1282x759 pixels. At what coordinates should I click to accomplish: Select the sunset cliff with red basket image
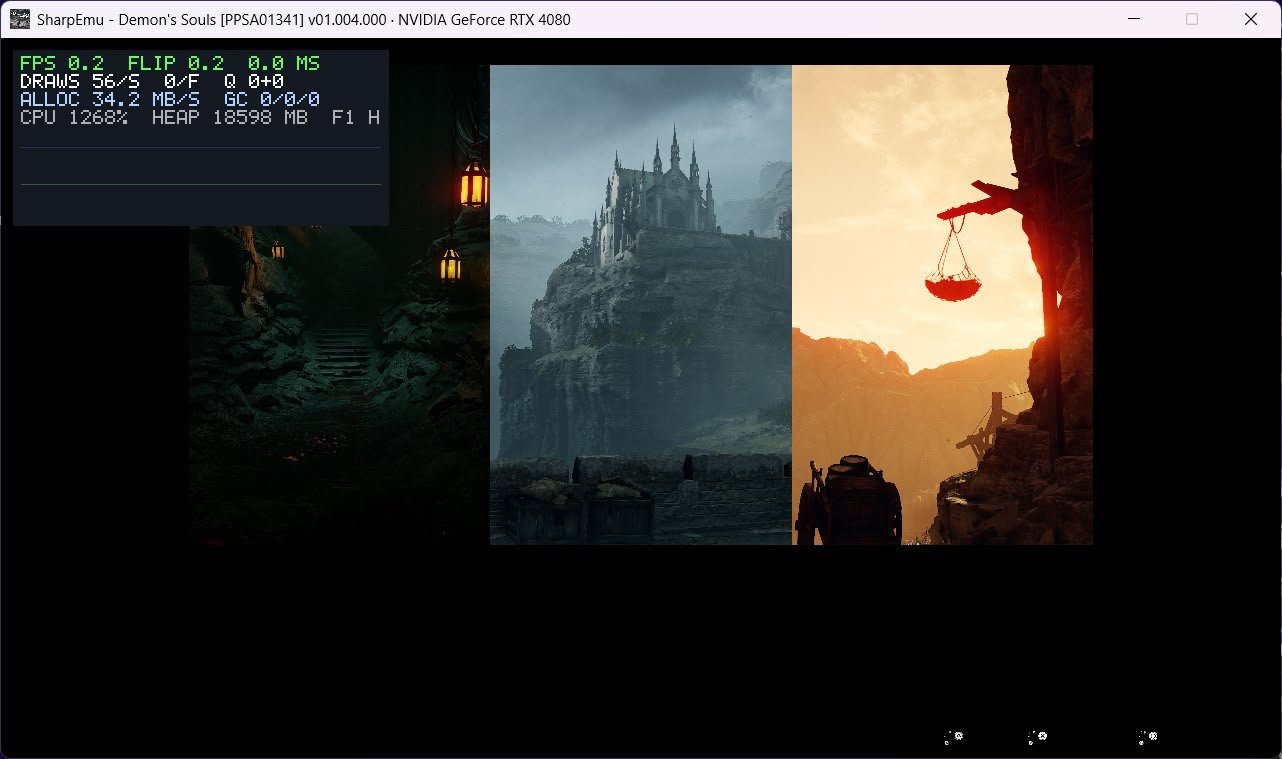tap(942, 305)
